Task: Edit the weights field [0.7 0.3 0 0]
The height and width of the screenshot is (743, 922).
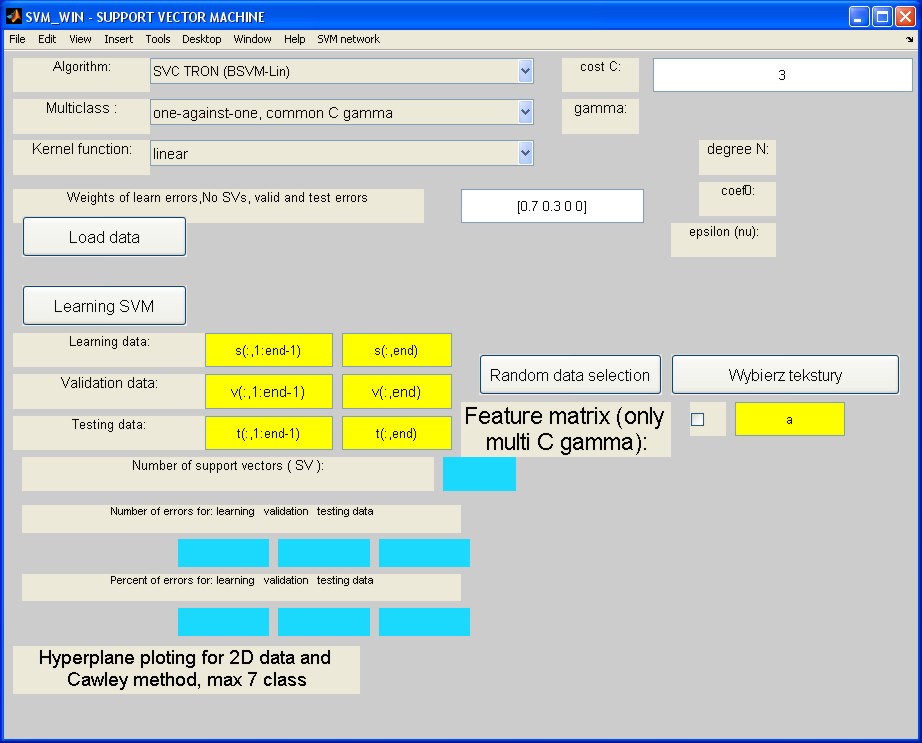Action: click(552, 206)
